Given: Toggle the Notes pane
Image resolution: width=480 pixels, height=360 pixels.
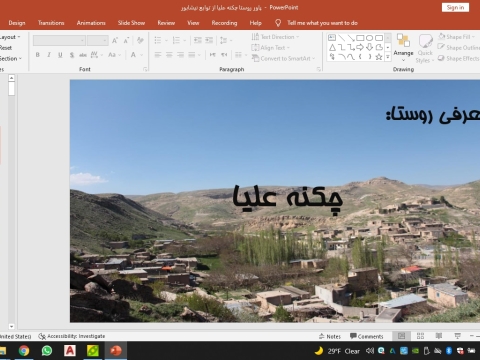Looking at the screenshot, I should tap(330, 336).
